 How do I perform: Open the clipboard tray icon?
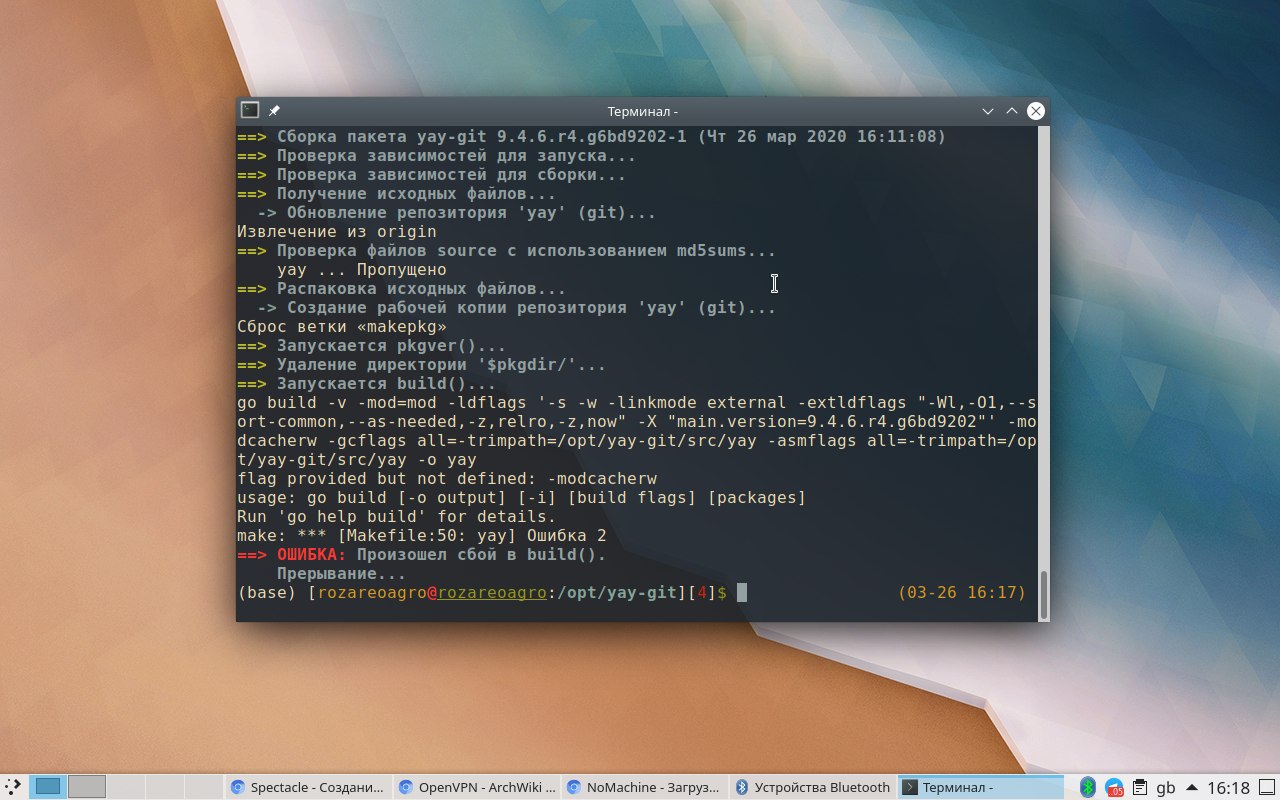[x=1139, y=787]
